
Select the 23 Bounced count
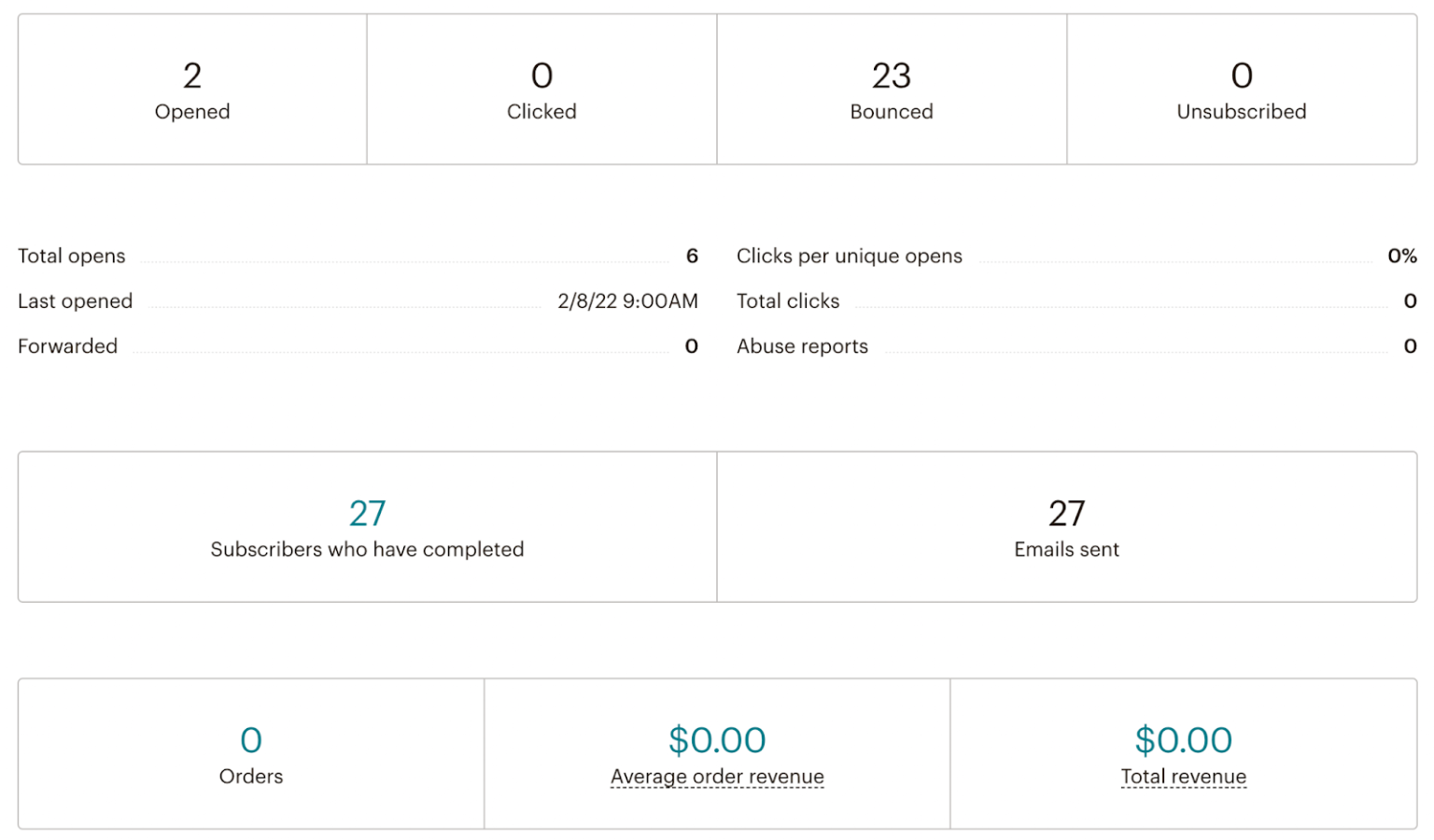click(x=891, y=75)
